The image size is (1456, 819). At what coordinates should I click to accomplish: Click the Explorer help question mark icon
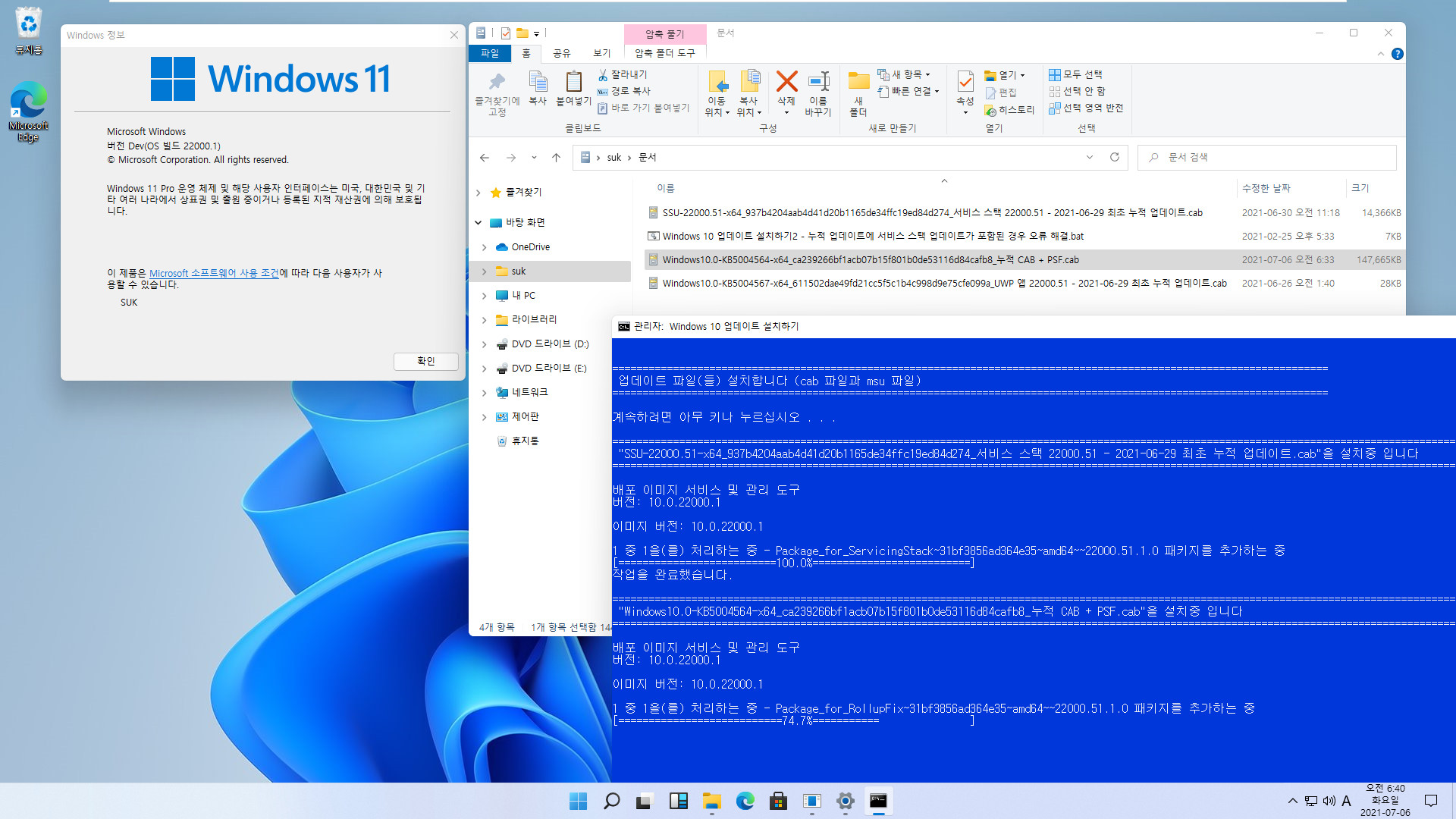click(1398, 54)
